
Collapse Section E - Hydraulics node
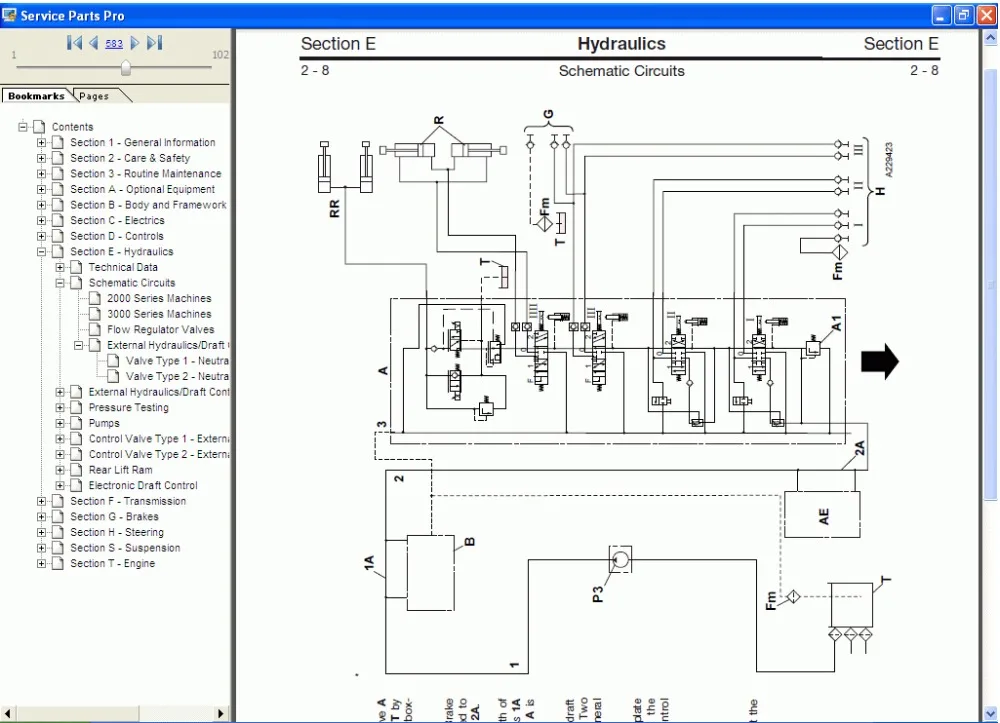click(41, 252)
